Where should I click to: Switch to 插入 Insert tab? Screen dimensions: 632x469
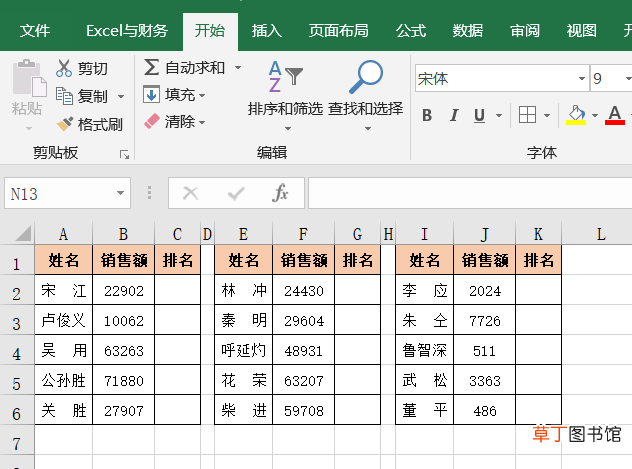(266, 31)
